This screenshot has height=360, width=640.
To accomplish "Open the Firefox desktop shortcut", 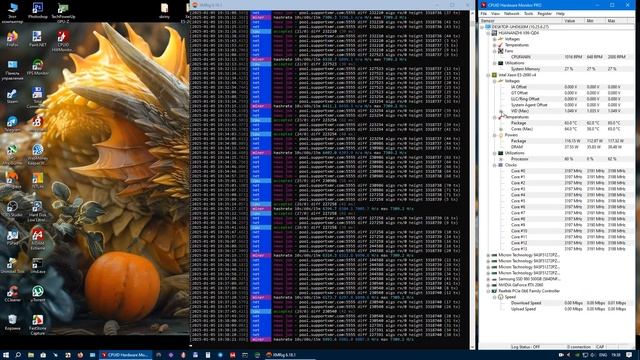I will 12,39.
